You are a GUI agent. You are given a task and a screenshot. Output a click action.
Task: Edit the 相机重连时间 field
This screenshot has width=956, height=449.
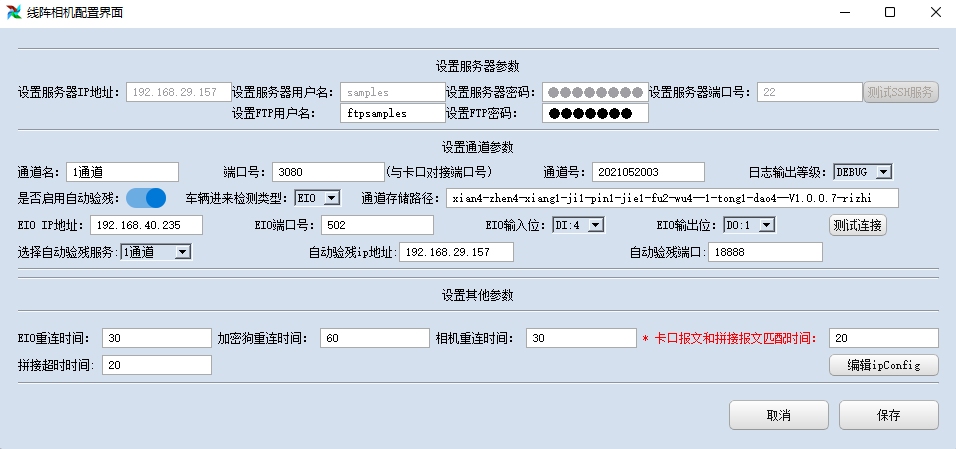coord(581,338)
